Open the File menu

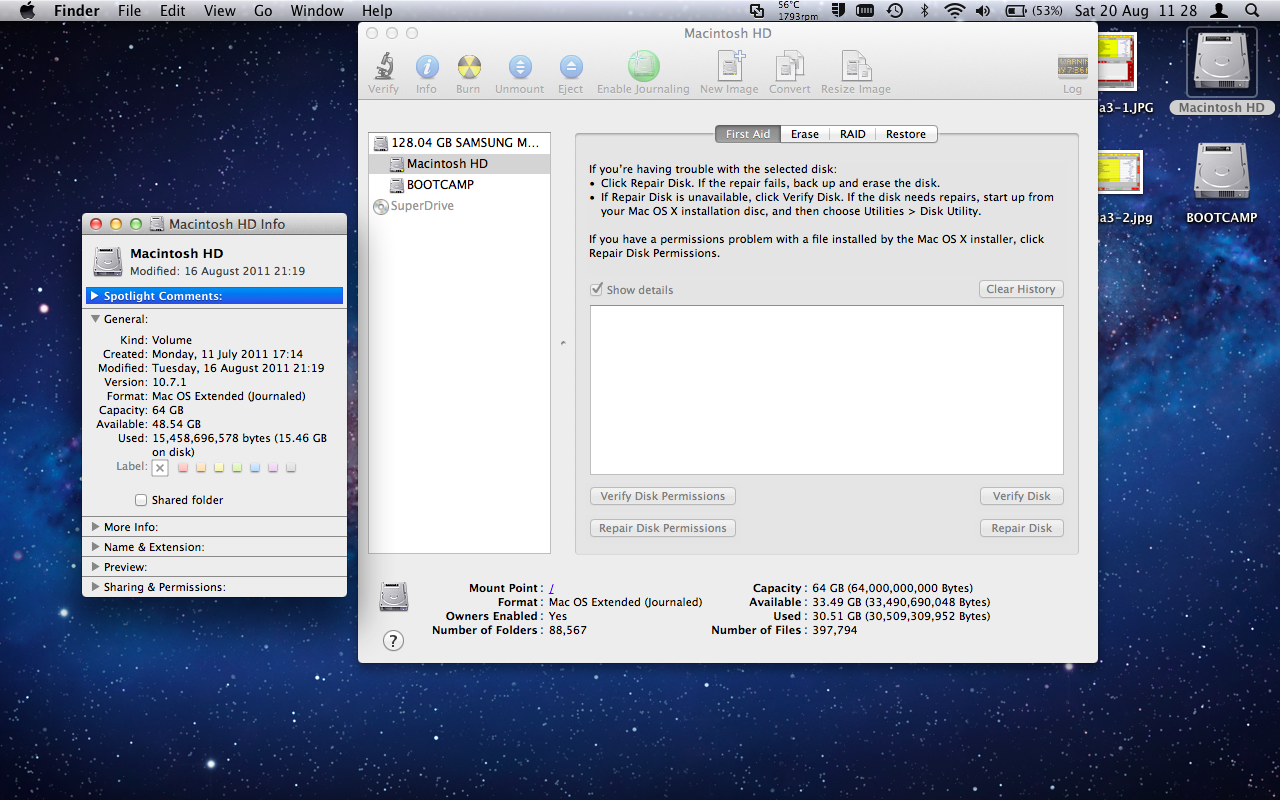coord(129,11)
